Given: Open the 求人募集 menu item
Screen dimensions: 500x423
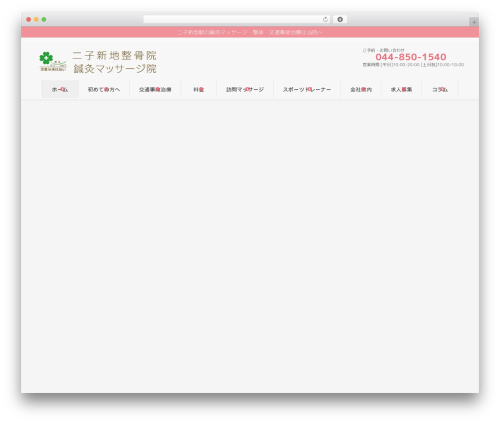Looking at the screenshot, I should [401, 89].
